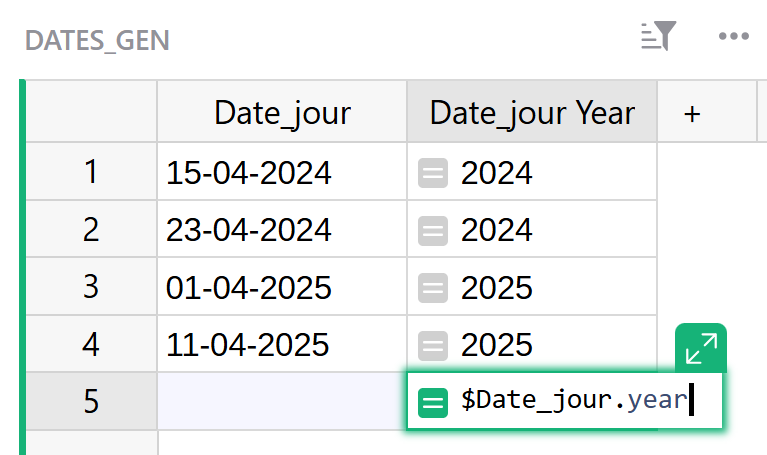This screenshot has height=455, width=767.
Task: Select the Date_jour column header
Action: (x=282, y=113)
